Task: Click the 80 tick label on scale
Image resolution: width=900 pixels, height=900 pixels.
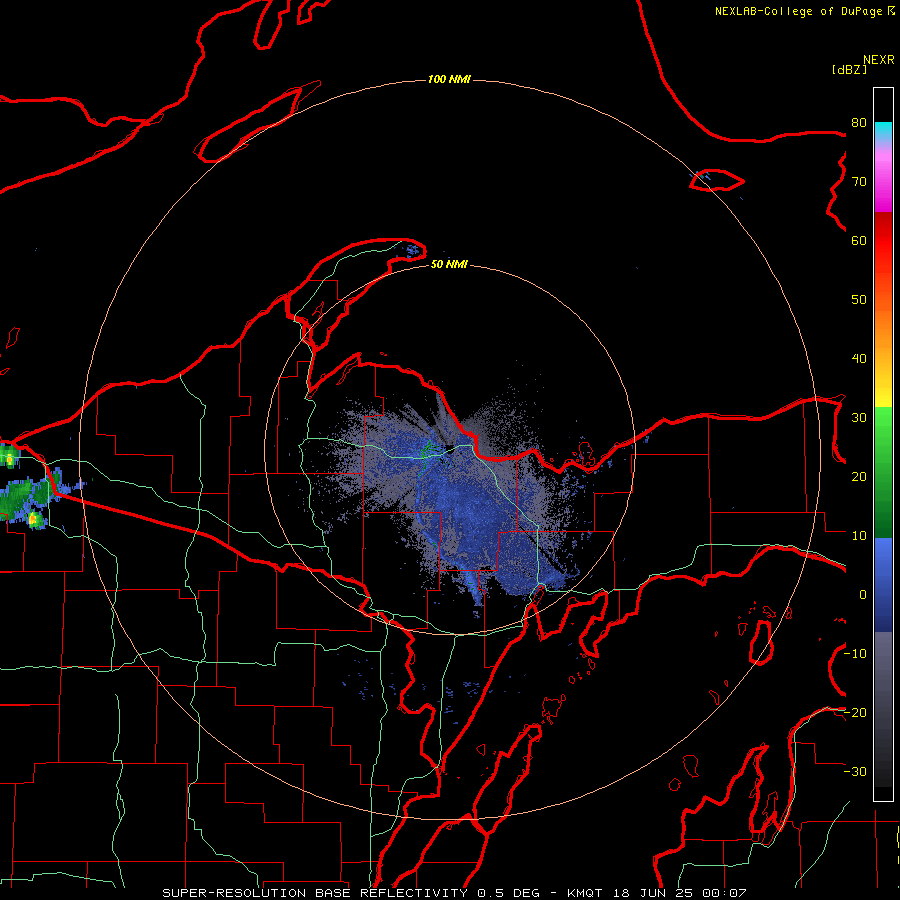Action: coord(859,123)
